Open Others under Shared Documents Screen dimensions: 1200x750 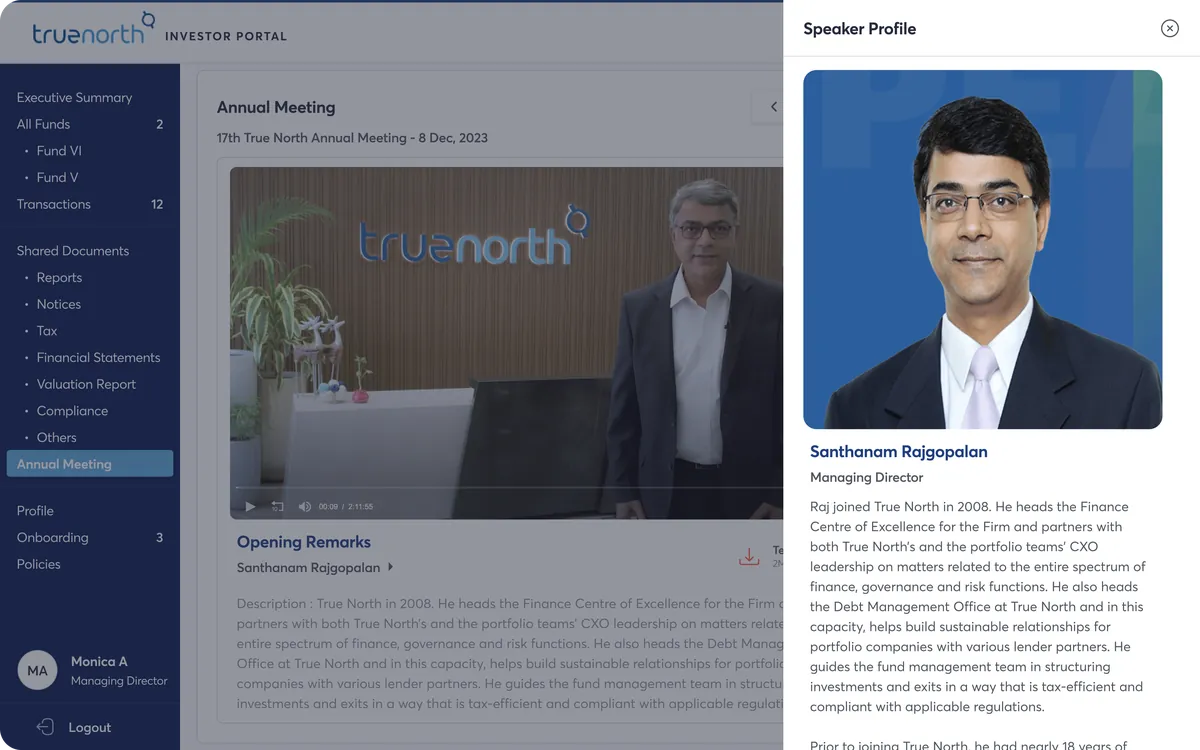[56, 437]
